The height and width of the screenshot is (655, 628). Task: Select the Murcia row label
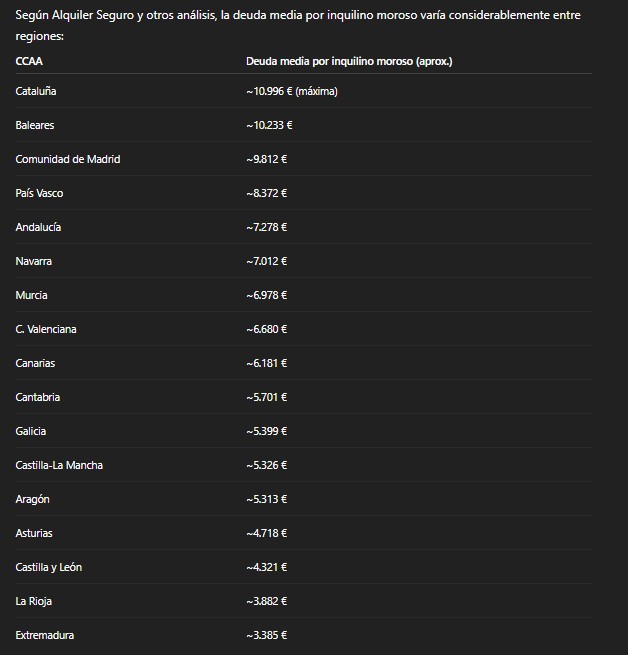[x=31, y=295]
